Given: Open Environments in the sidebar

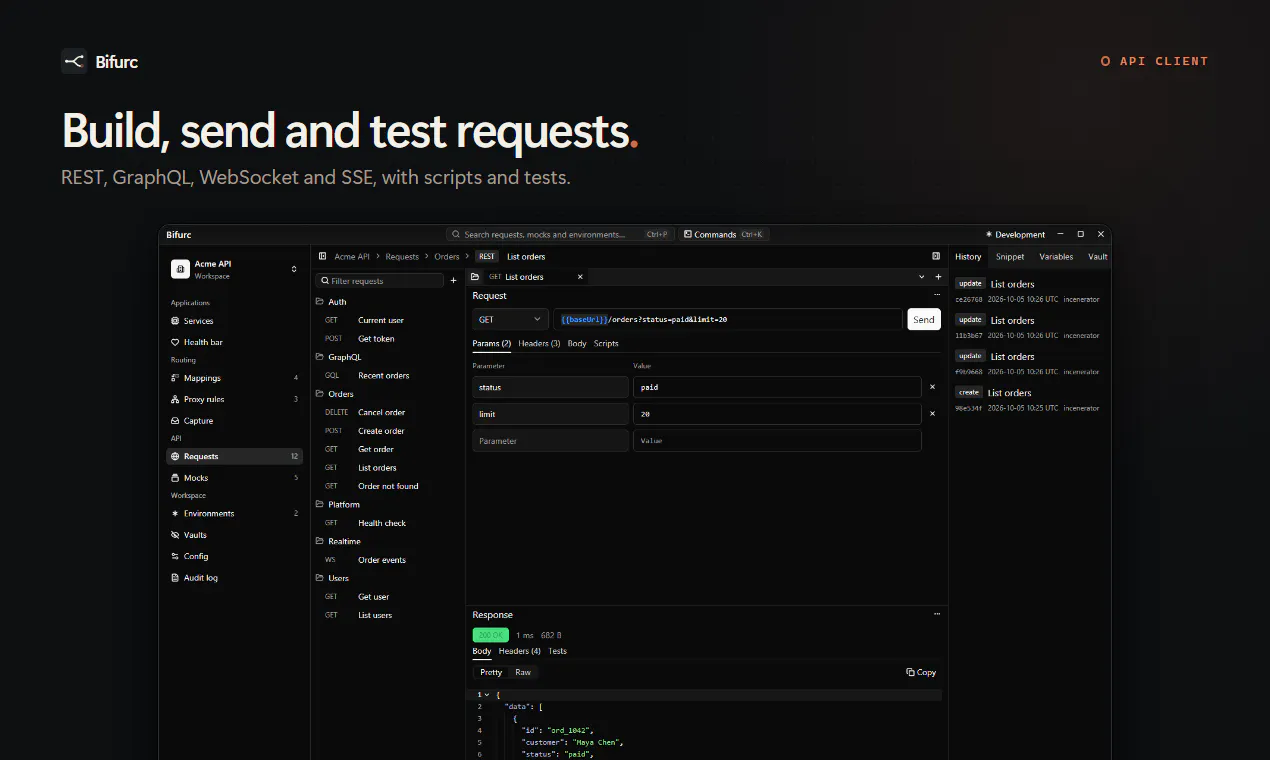Looking at the screenshot, I should (x=235, y=513).
